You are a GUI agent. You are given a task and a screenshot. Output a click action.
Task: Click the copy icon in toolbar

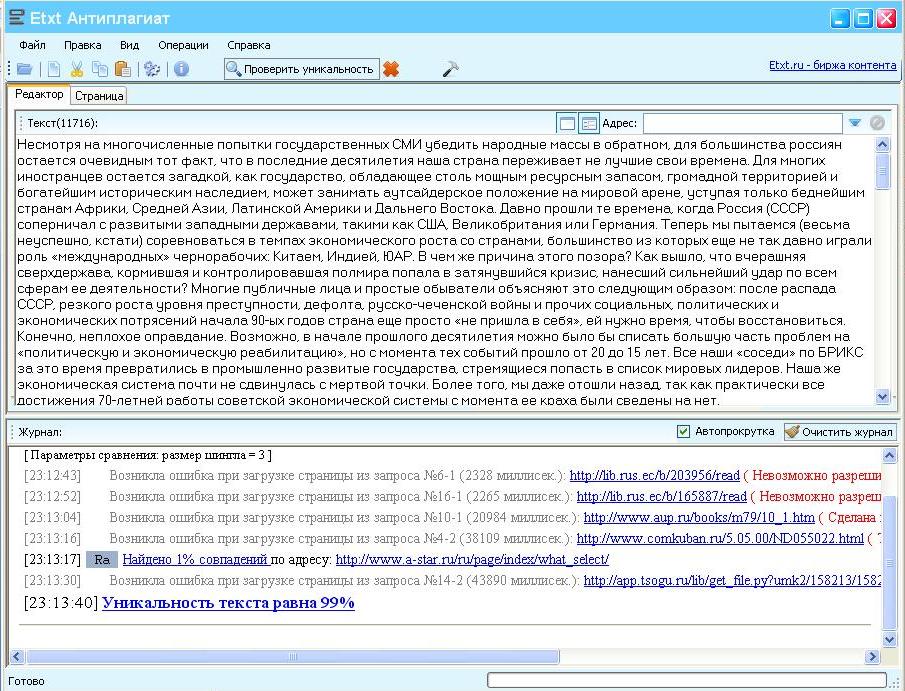pyautogui.click(x=99, y=69)
